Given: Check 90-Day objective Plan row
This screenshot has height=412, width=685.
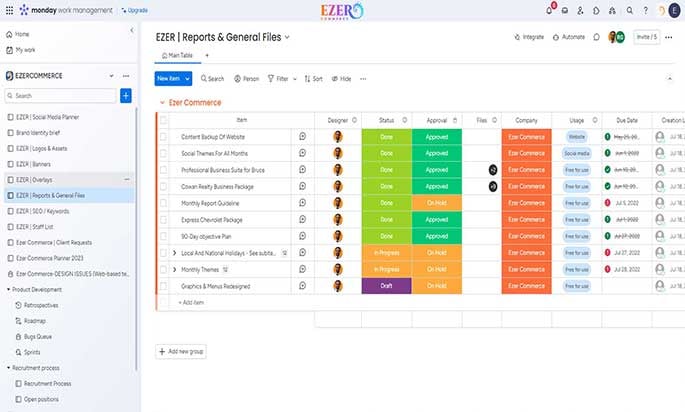Looking at the screenshot, I should coord(163,236).
